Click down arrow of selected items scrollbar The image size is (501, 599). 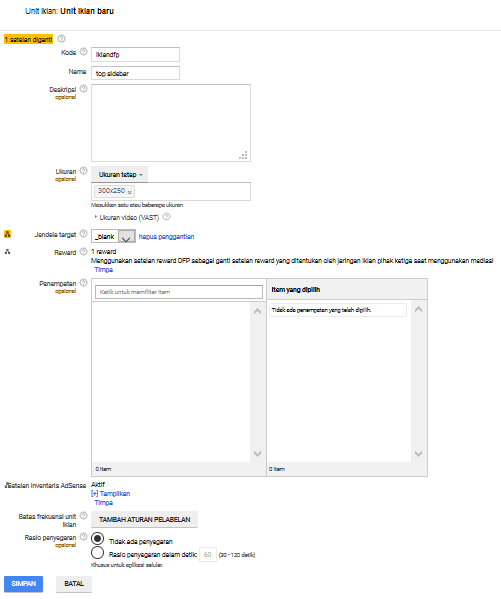tap(418, 453)
